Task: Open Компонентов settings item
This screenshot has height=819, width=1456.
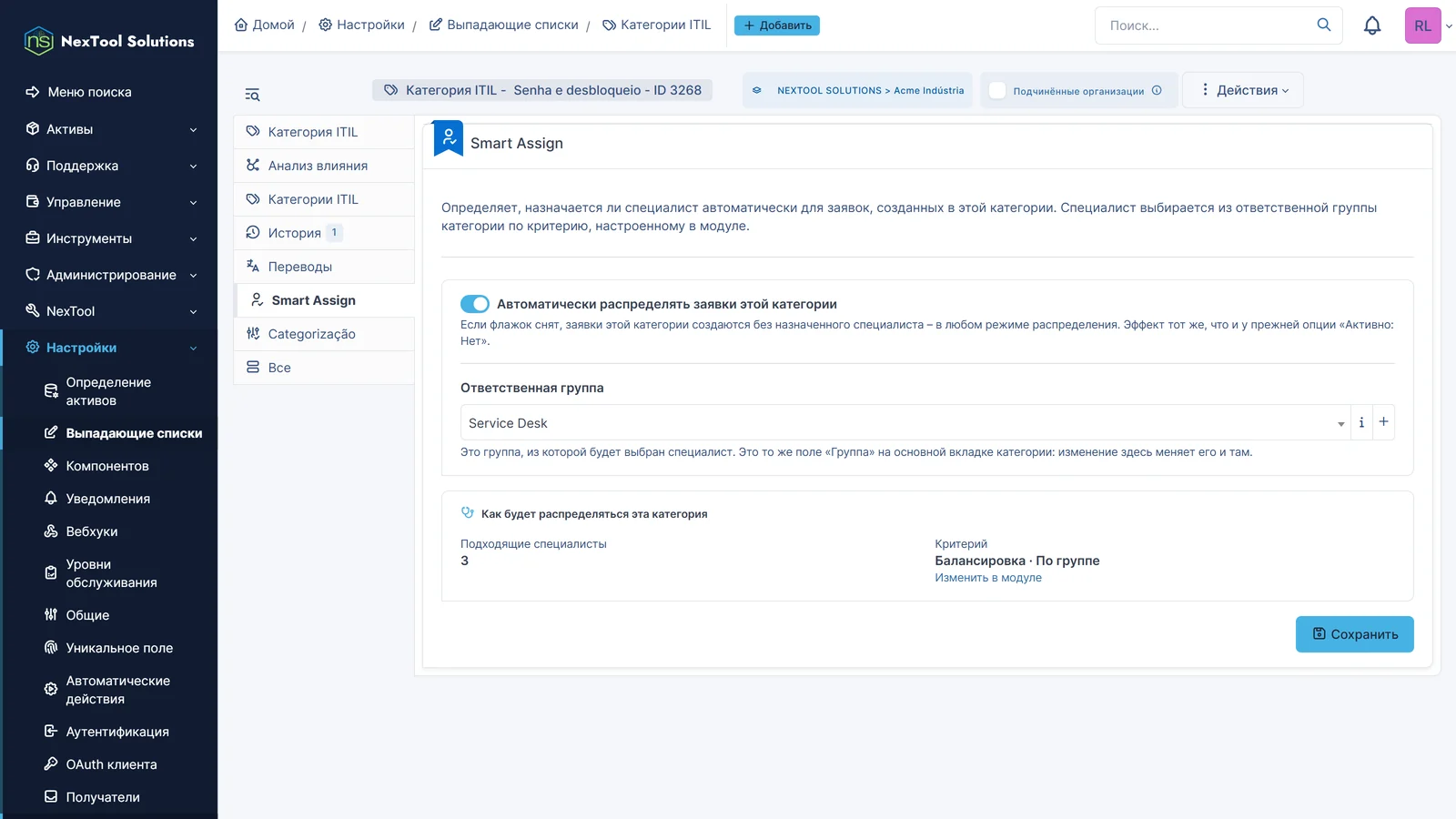Action: point(109,466)
